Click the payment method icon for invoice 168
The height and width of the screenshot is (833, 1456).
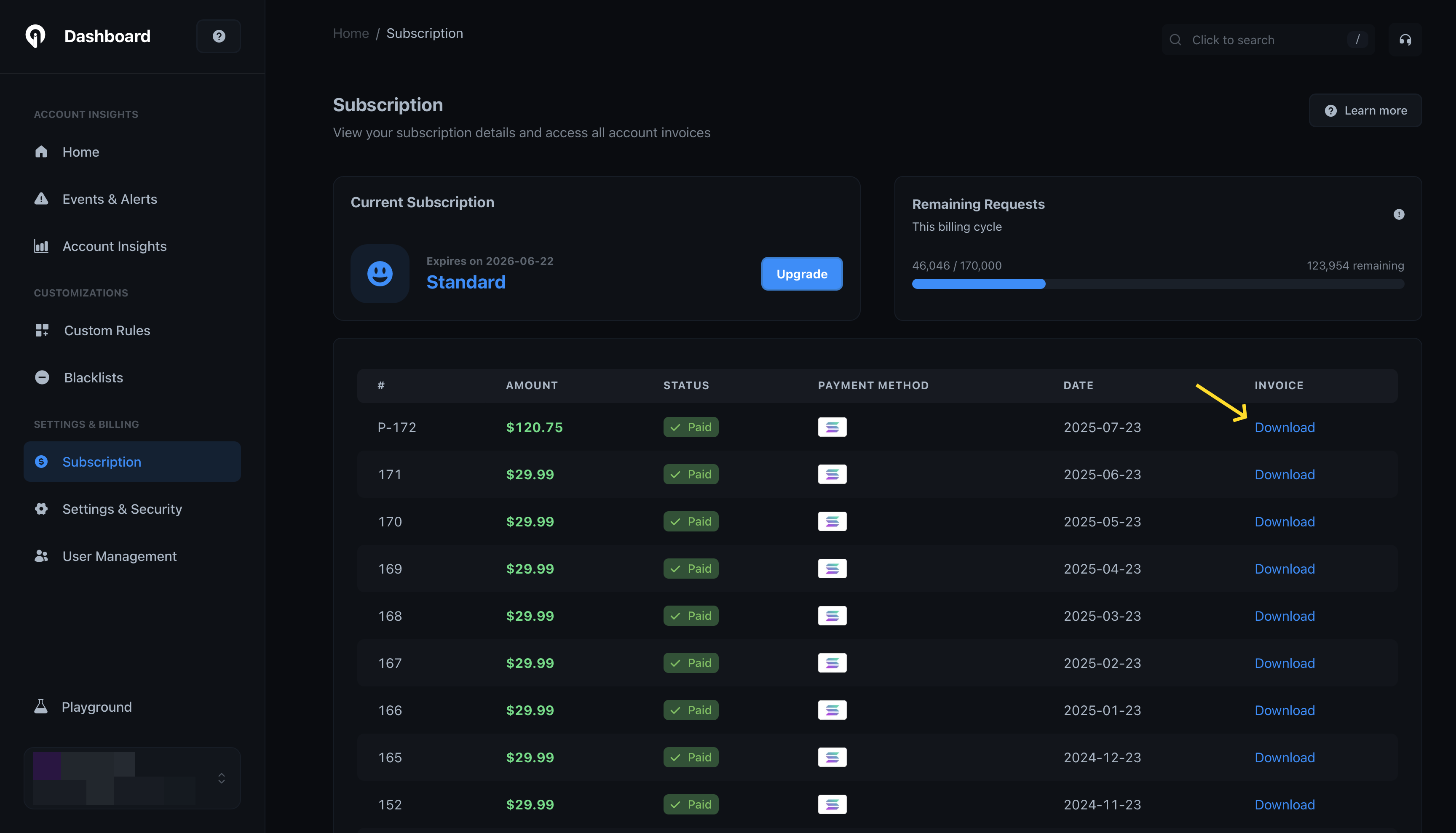click(832, 616)
